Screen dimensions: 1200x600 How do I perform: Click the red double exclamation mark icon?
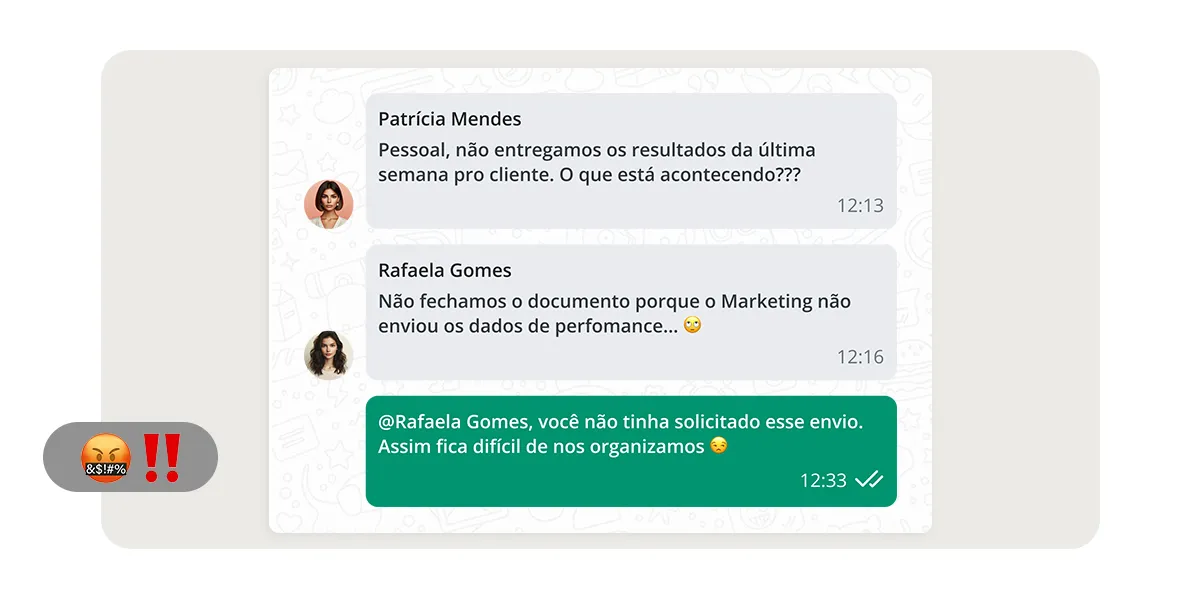(x=161, y=458)
